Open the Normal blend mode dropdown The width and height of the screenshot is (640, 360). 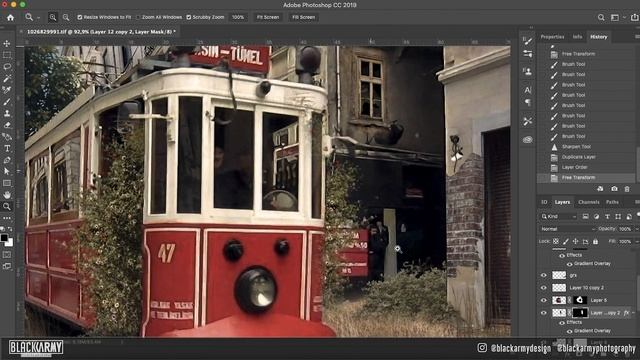pyautogui.click(x=567, y=229)
